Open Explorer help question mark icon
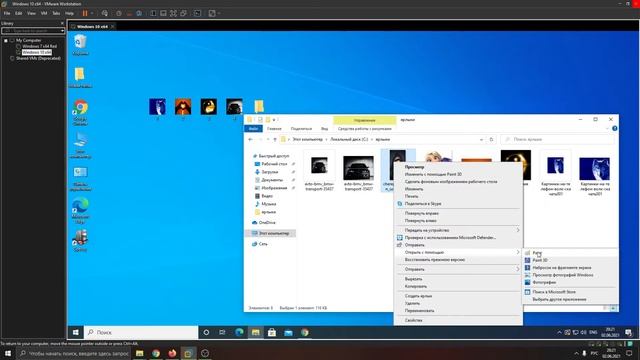 615,129
